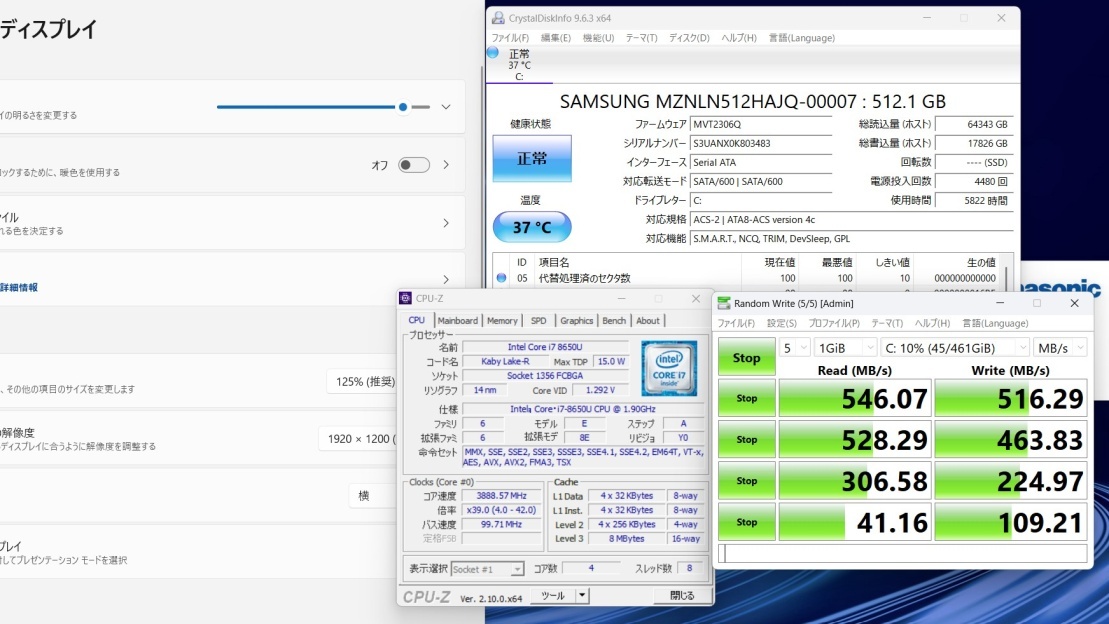Switch to the Mainboard tab in CPU-Z

[x=458, y=320]
